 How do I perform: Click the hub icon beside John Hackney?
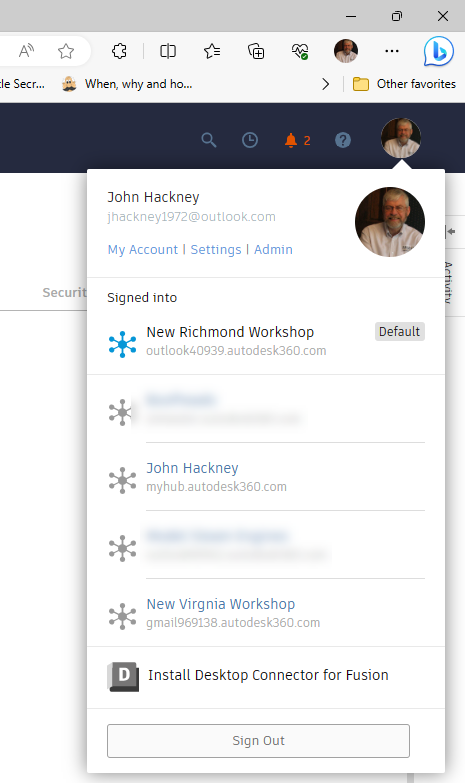pos(122,480)
